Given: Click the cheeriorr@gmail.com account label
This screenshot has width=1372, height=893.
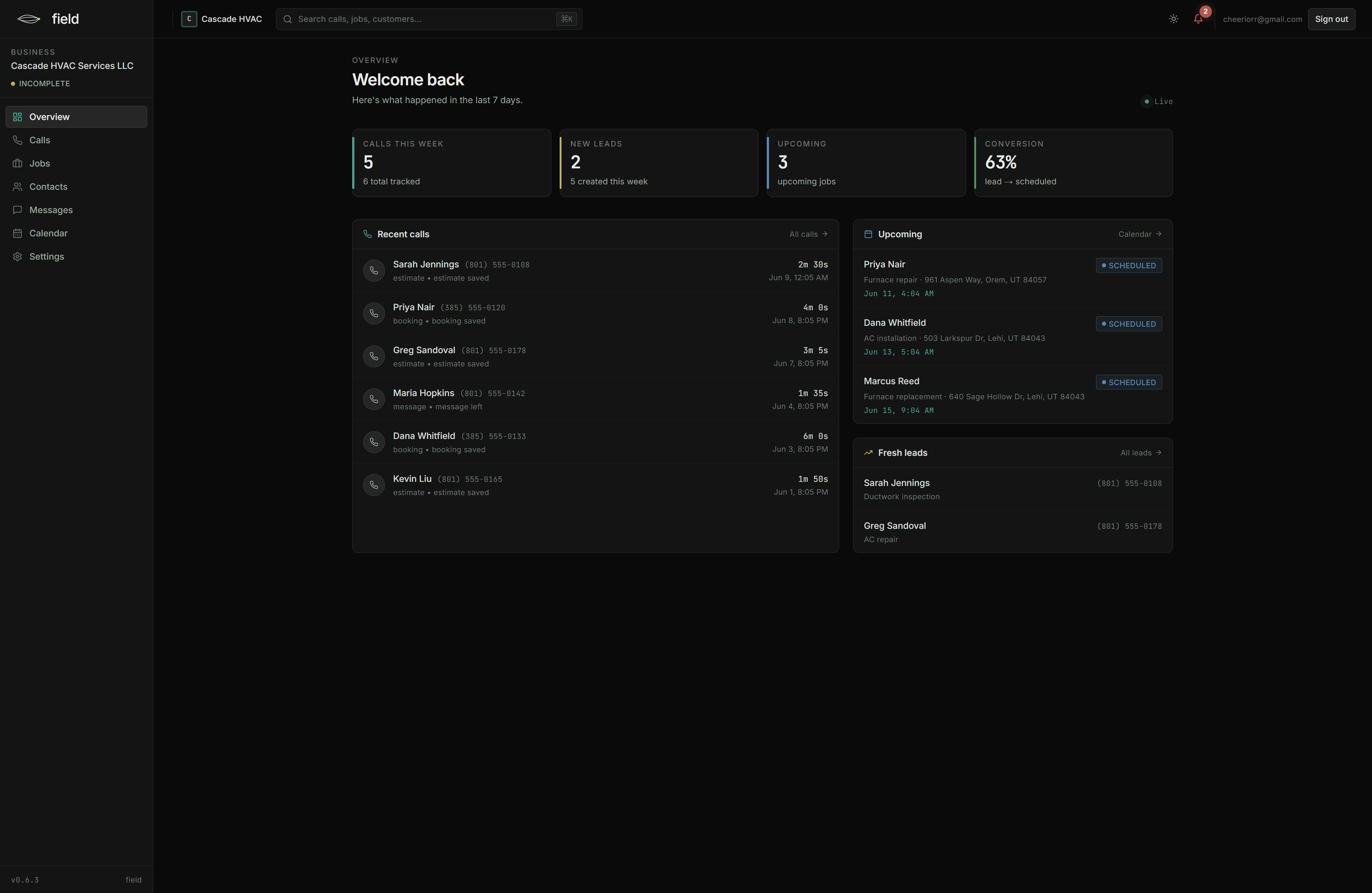Looking at the screenshot, I should 1262,19.
